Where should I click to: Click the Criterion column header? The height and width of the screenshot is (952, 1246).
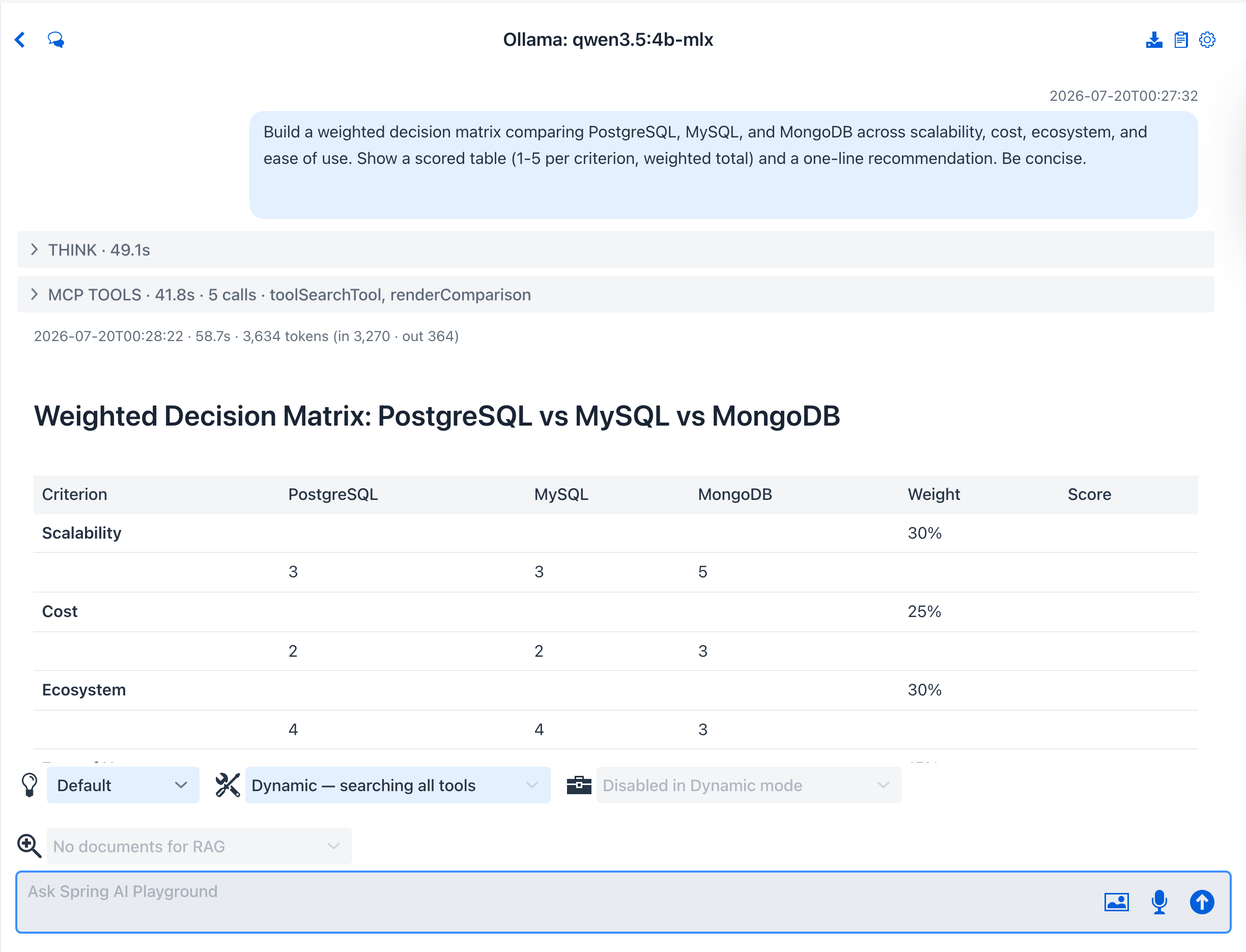coord(74,494)
